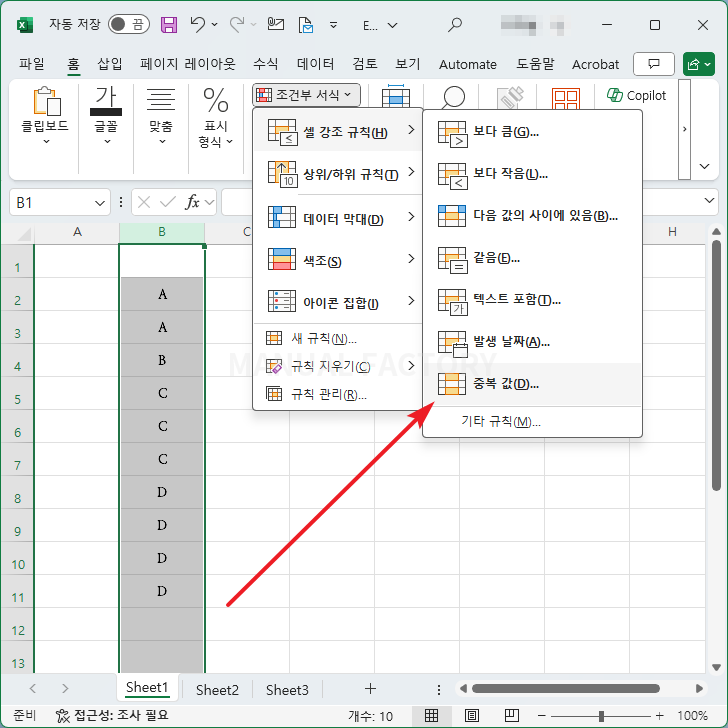Add a new sheet with plus icon
The width and height of the screenshot is (728, 728).
[x=370, y=689]
